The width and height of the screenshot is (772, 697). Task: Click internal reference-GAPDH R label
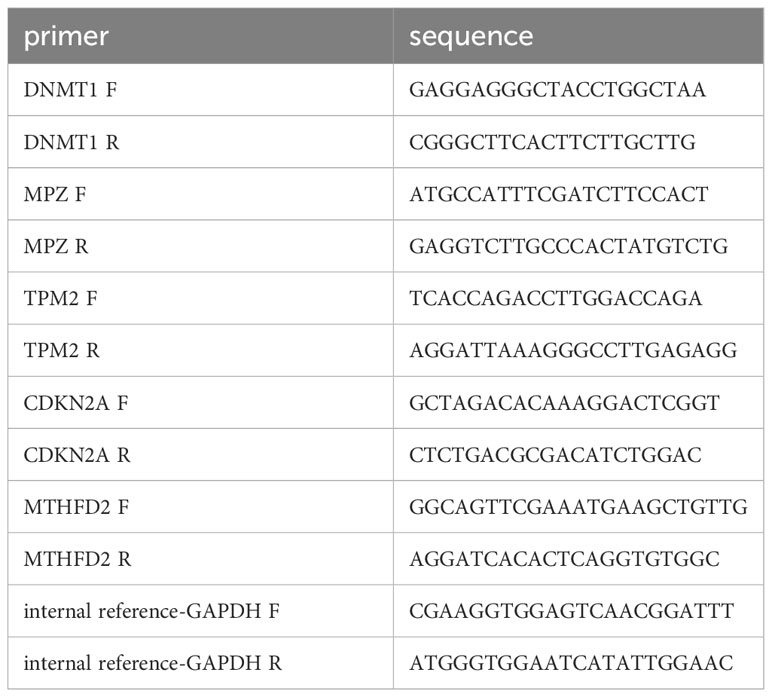point(153,664)
